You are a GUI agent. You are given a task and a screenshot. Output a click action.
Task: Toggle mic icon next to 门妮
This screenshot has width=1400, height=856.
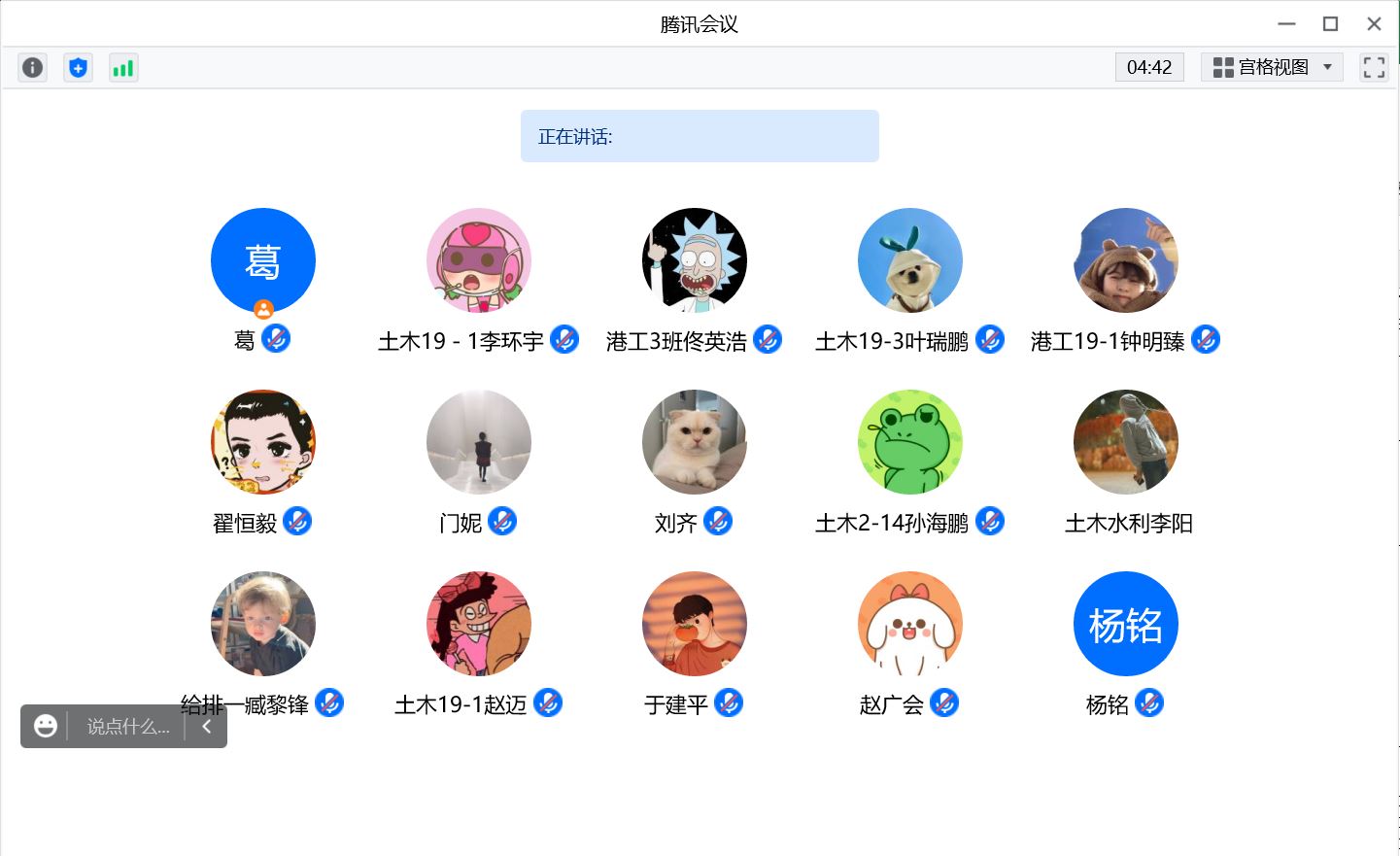(502, 521)
